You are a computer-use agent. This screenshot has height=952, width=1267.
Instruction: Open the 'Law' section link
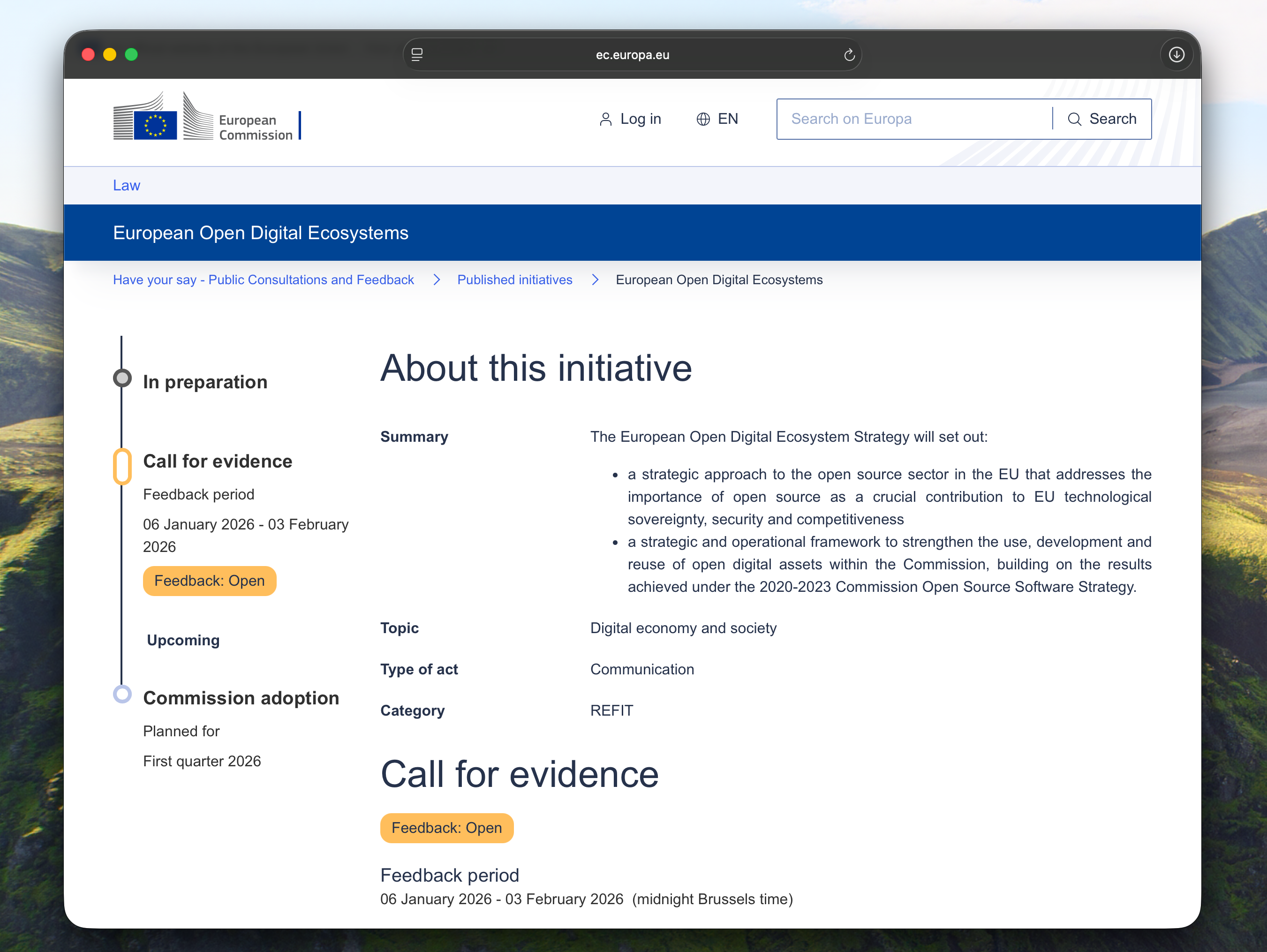point(126,185)
